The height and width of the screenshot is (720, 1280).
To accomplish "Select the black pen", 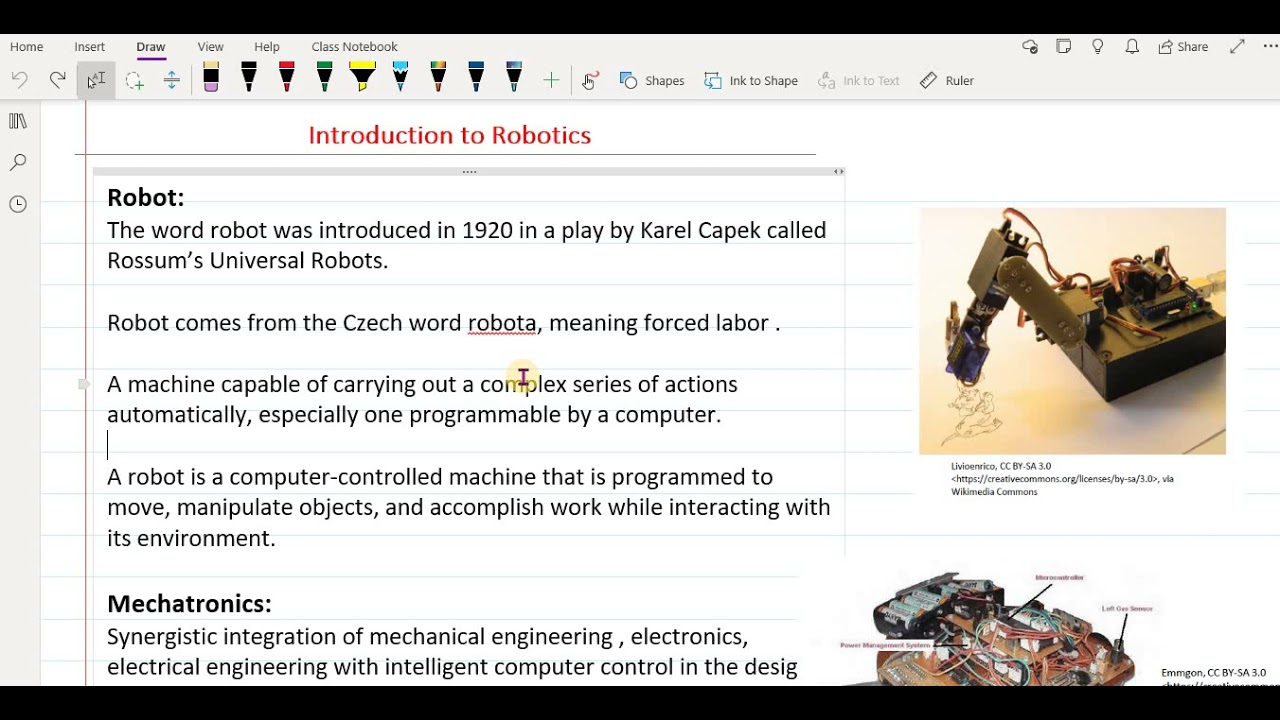I will pos(249,78).
